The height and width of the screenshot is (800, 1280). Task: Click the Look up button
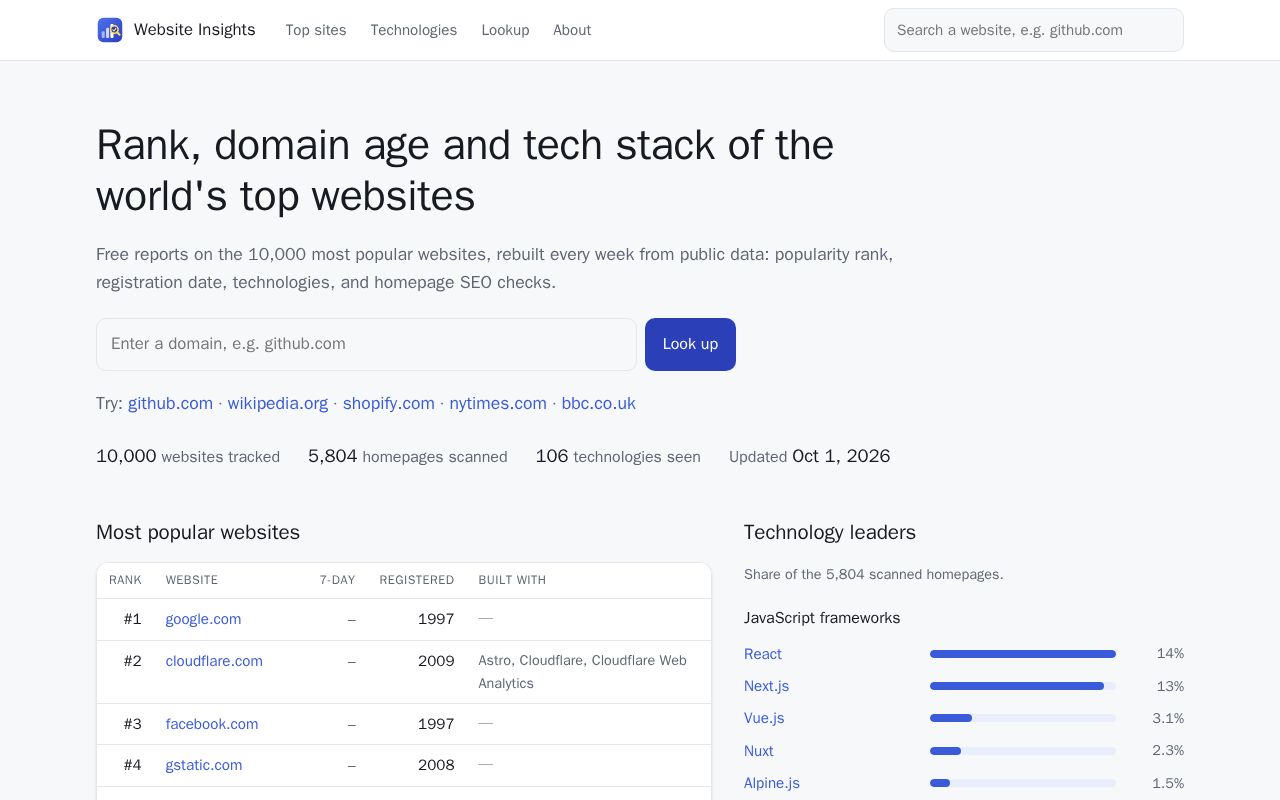pyautogui.click(x=690, y=344)
